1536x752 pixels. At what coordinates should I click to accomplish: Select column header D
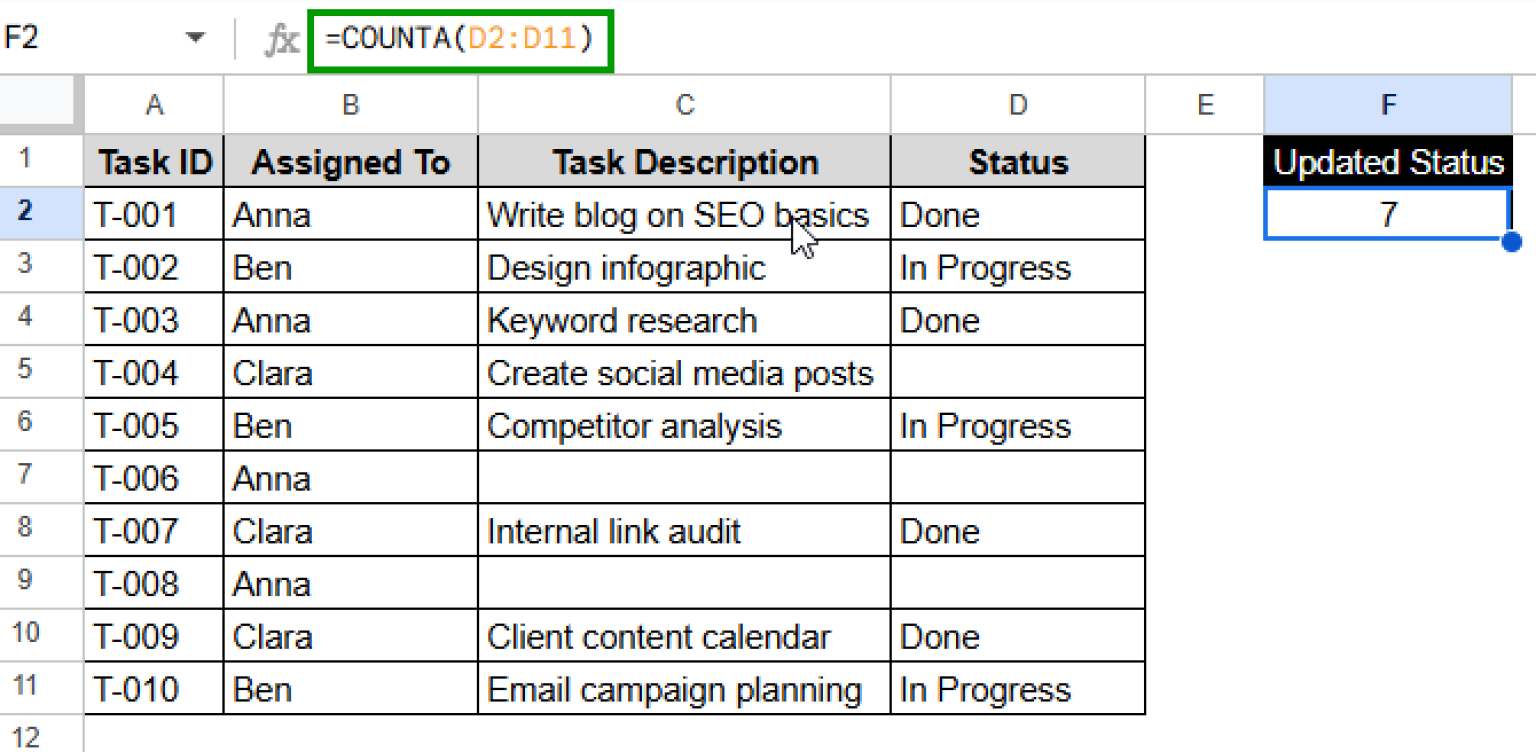[x=1017, y=104]
